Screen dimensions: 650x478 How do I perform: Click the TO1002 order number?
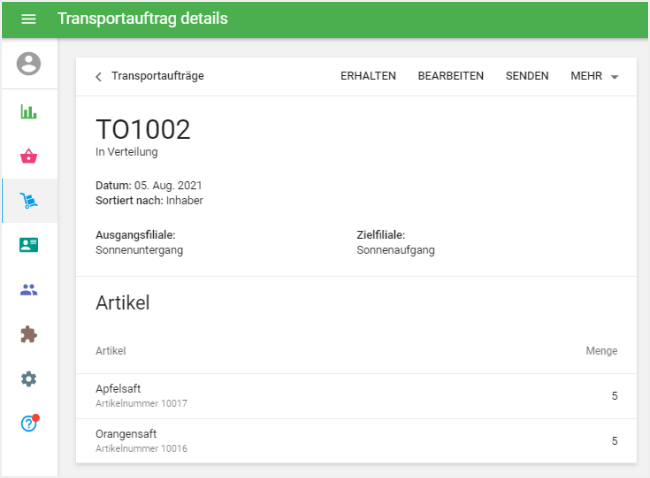[143, 129]
